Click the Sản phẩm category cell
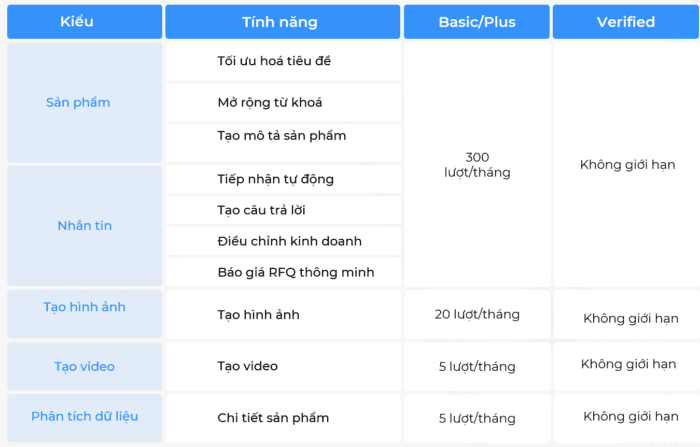The height and width of the screenshot is (447, 700). [x=78, y=102]
